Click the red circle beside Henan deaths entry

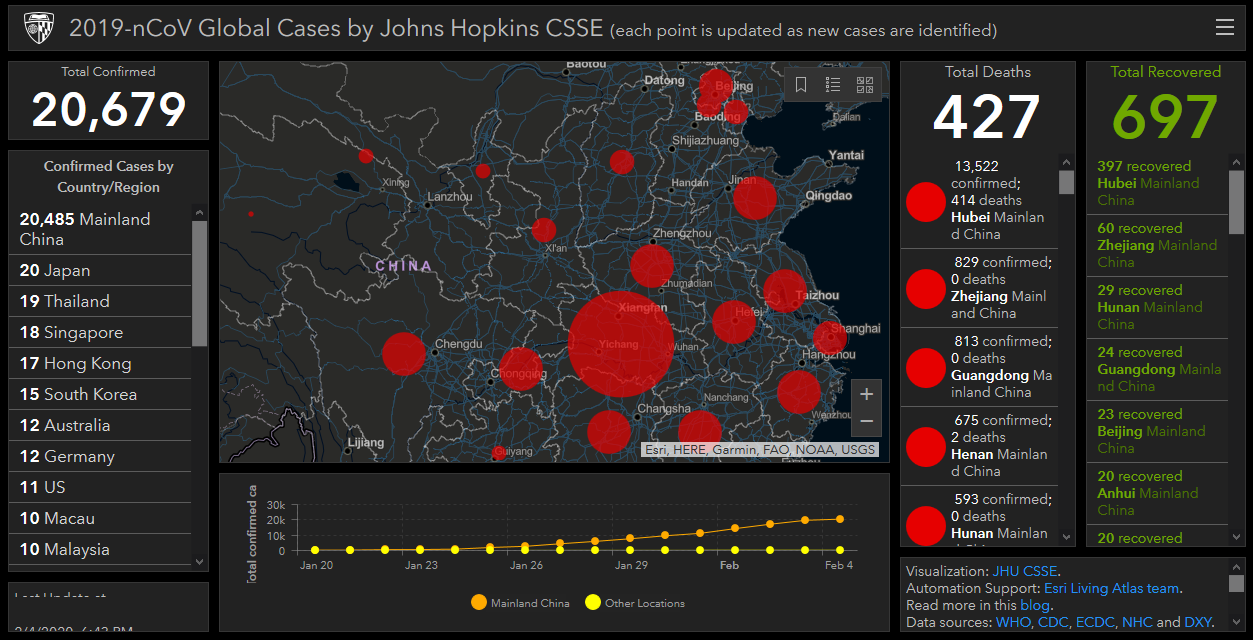coord(926,447)
